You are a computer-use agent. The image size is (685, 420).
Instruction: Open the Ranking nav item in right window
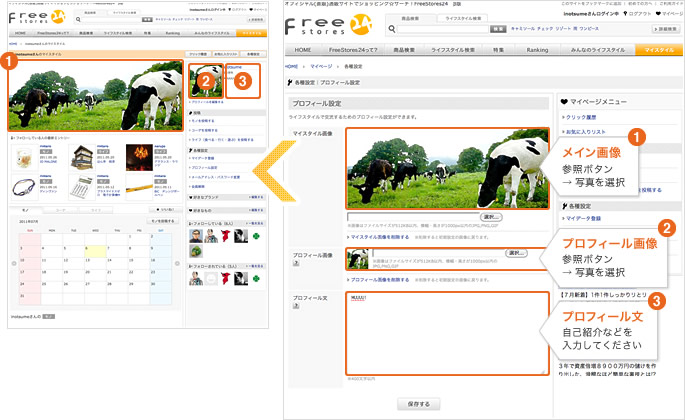pos(537,50)
